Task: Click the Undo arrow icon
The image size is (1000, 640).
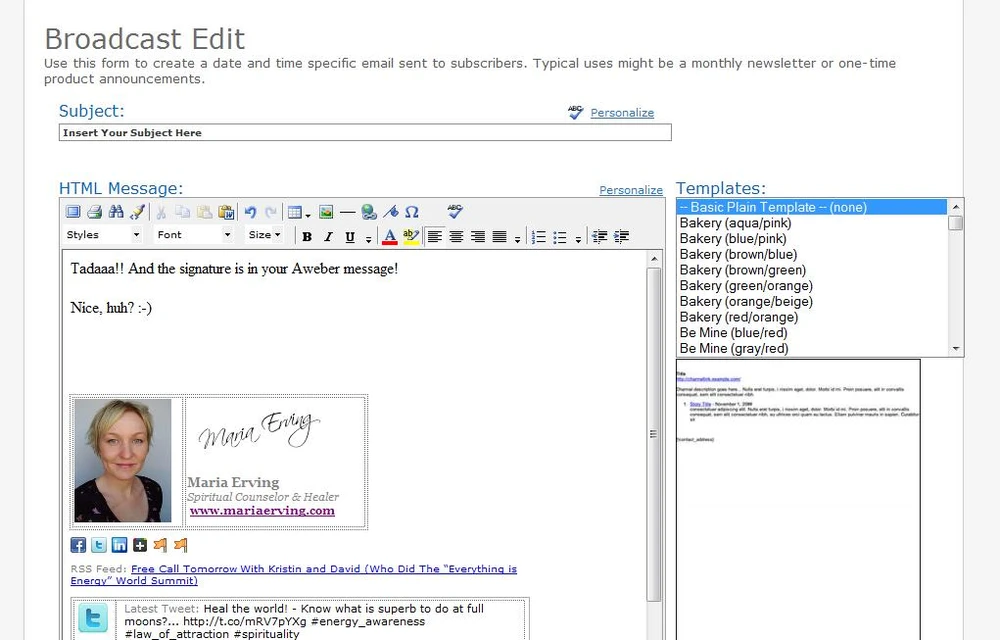Action: (x=250, y=212)
